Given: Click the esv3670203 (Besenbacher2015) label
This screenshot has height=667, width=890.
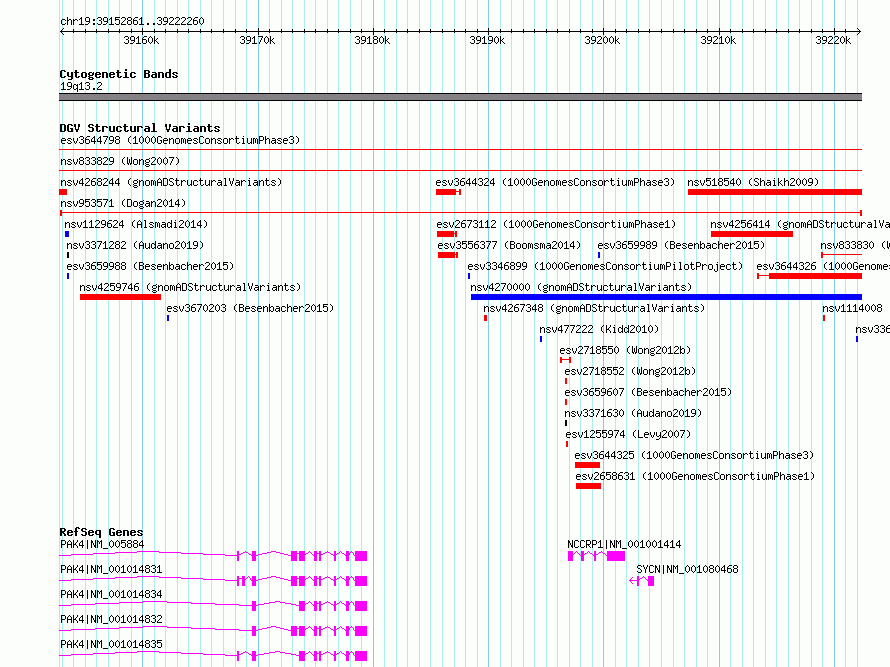Looking at the screenshot, I should pos(250,308).
